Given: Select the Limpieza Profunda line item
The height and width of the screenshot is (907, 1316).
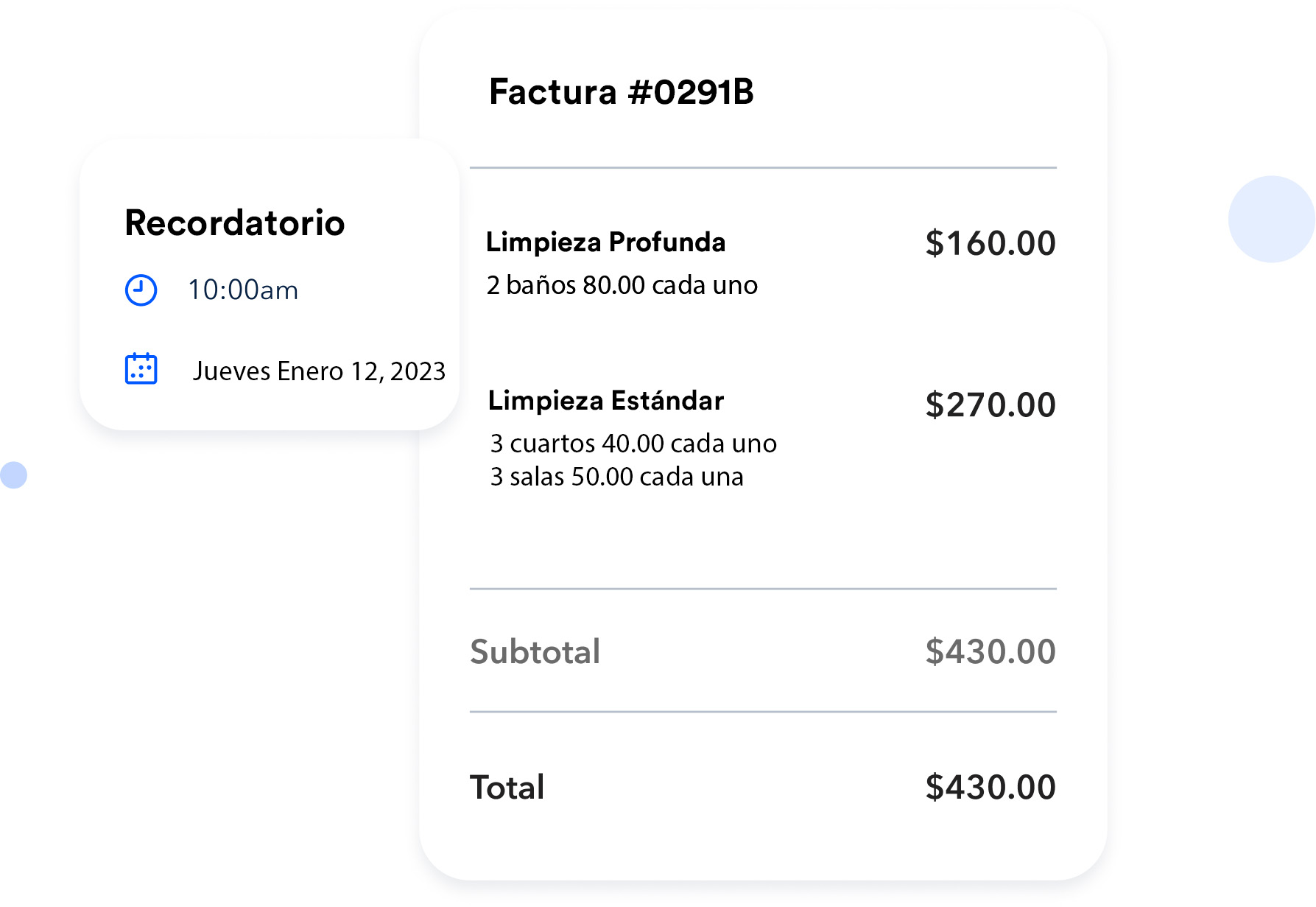Looking at the screenshot, I should [605, 242].
